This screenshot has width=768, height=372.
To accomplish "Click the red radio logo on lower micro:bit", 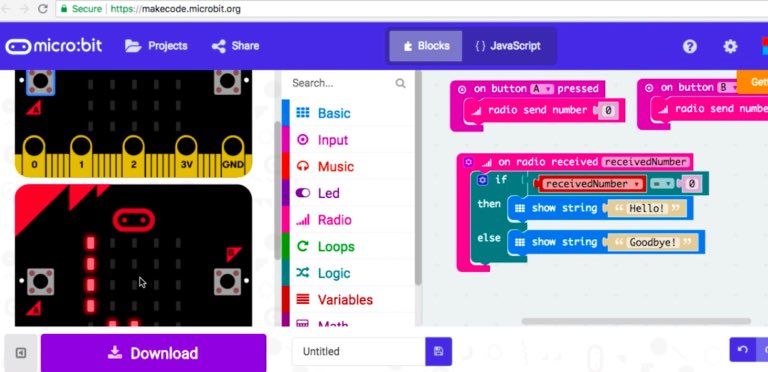I will pos(134,220).
